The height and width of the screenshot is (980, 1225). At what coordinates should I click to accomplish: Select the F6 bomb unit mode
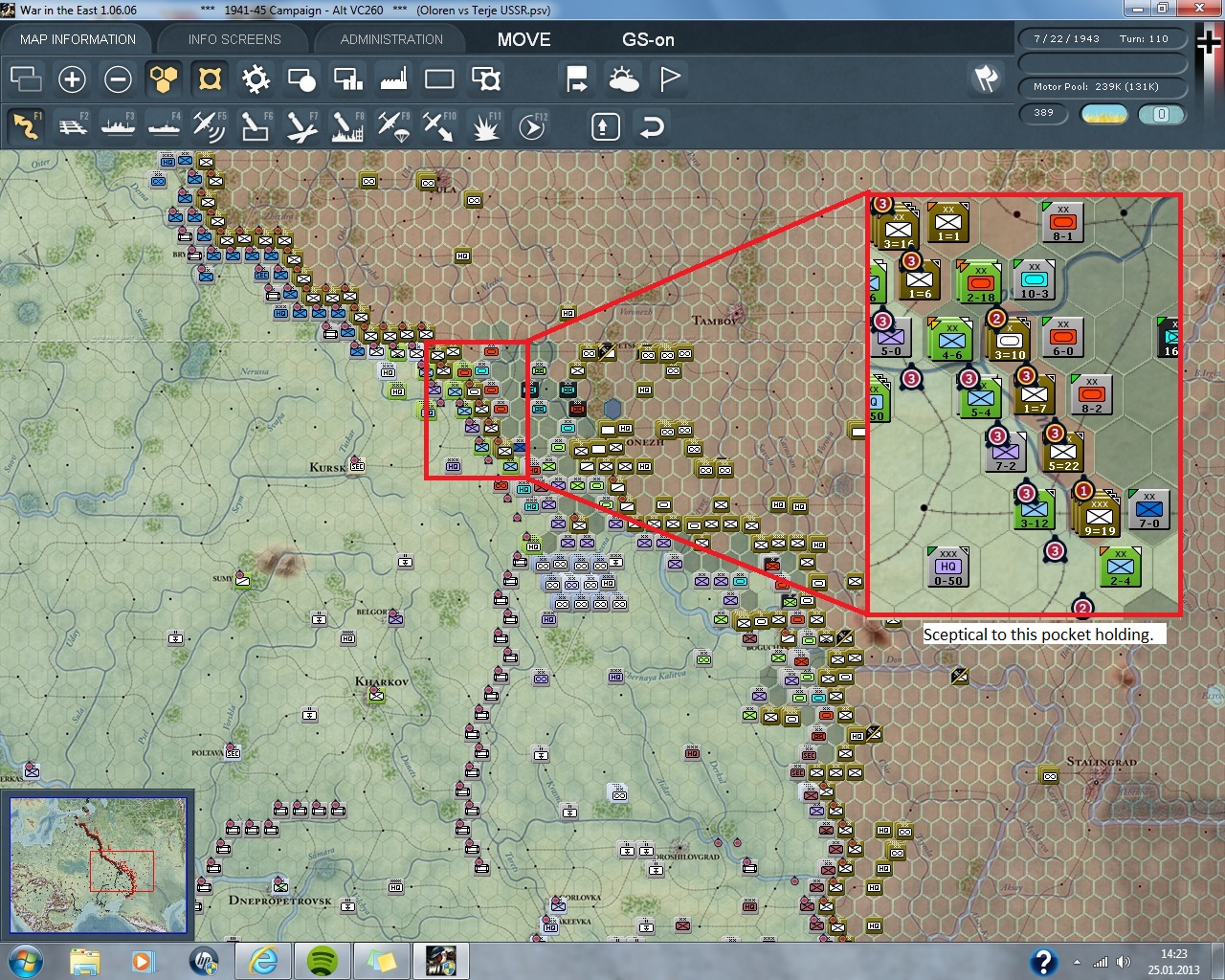pyautogui.click(x=256, y=126)
